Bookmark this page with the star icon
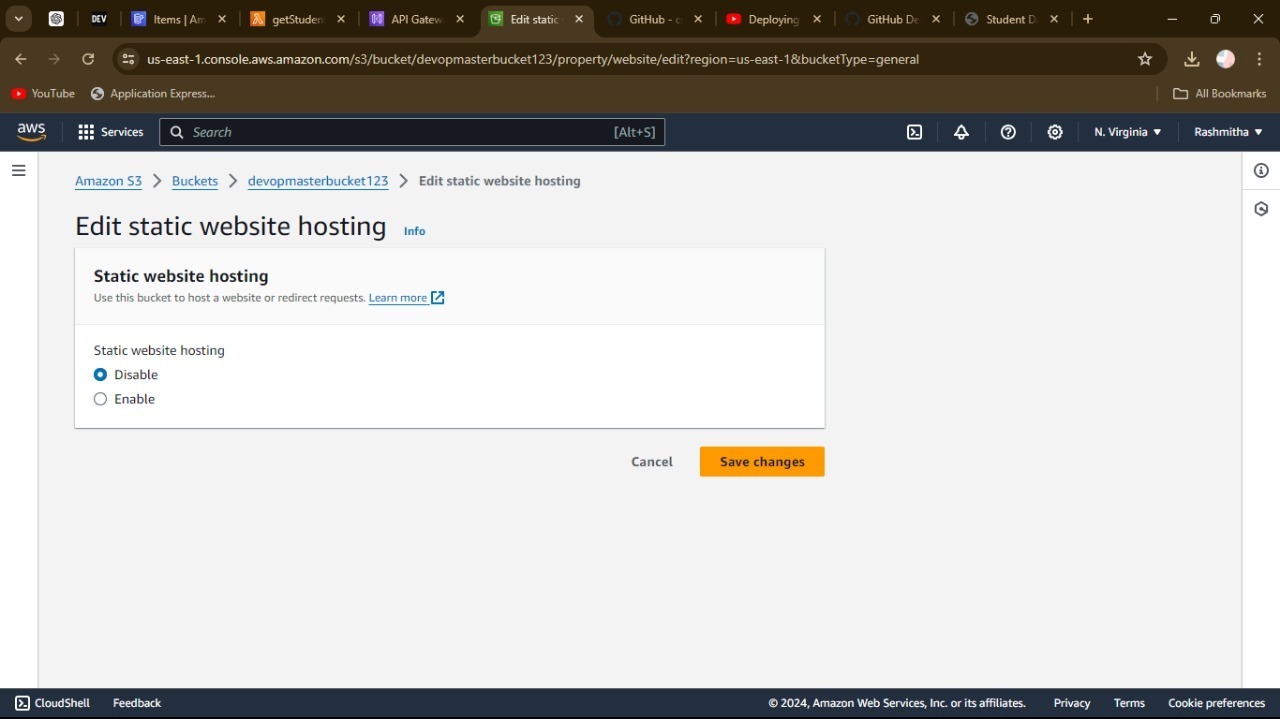The height and width of the screenshot is (719, 1280). click(x=1145, y=59)
